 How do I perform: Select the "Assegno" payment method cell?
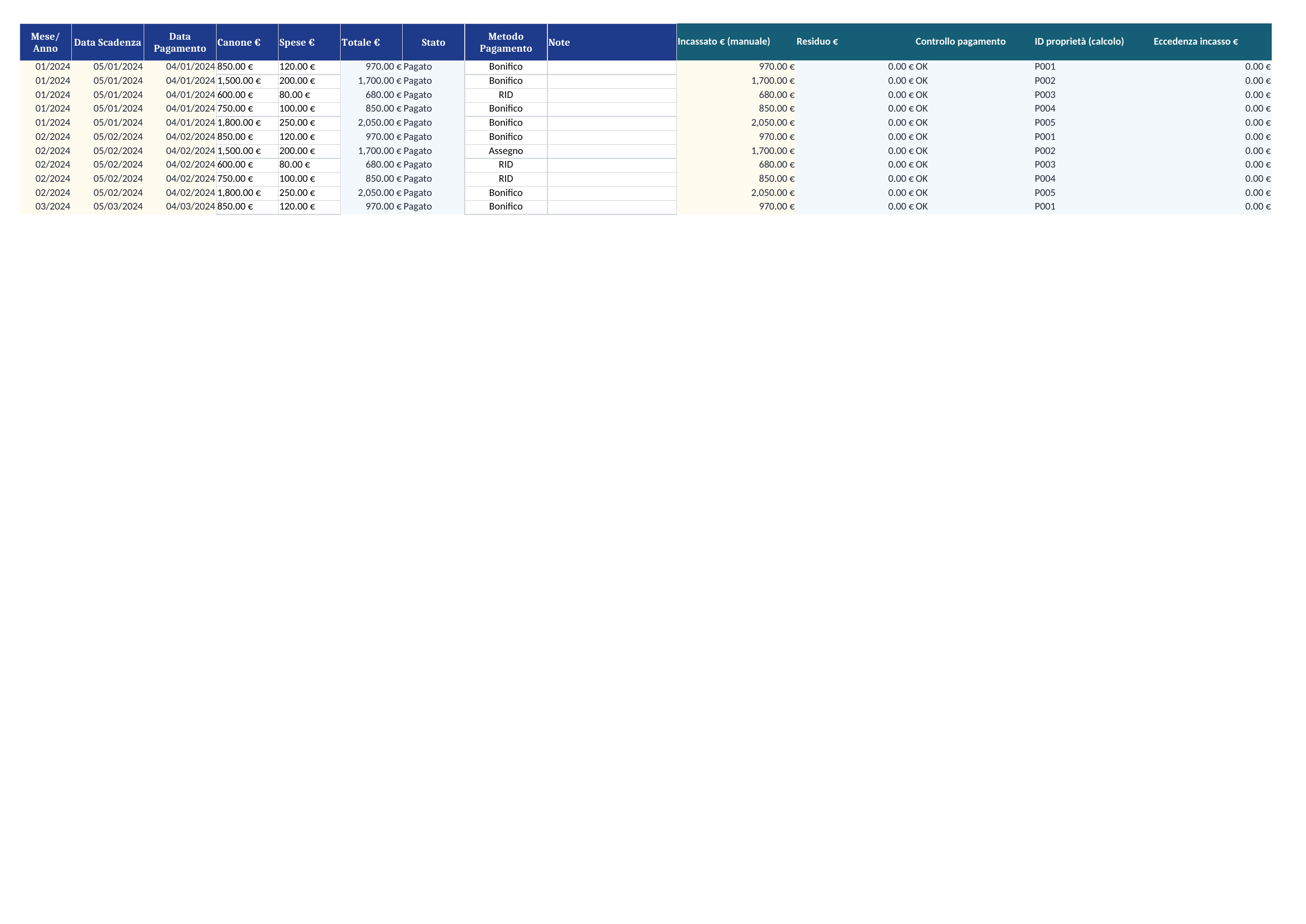tap(506, 151)
